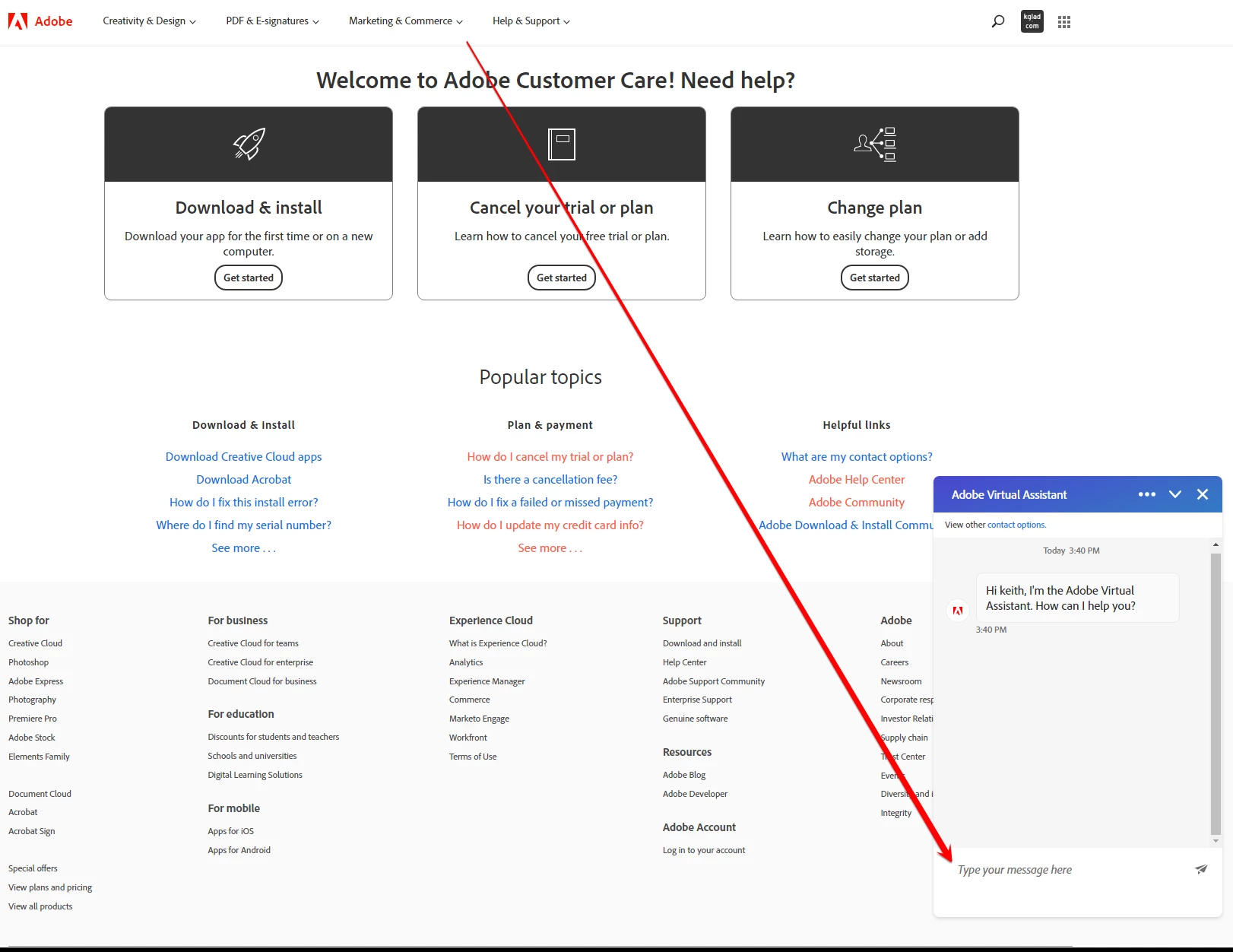Open the Acrobat Sign footer link
Screen dimensions: 1233x952
(x=32, y=831)
